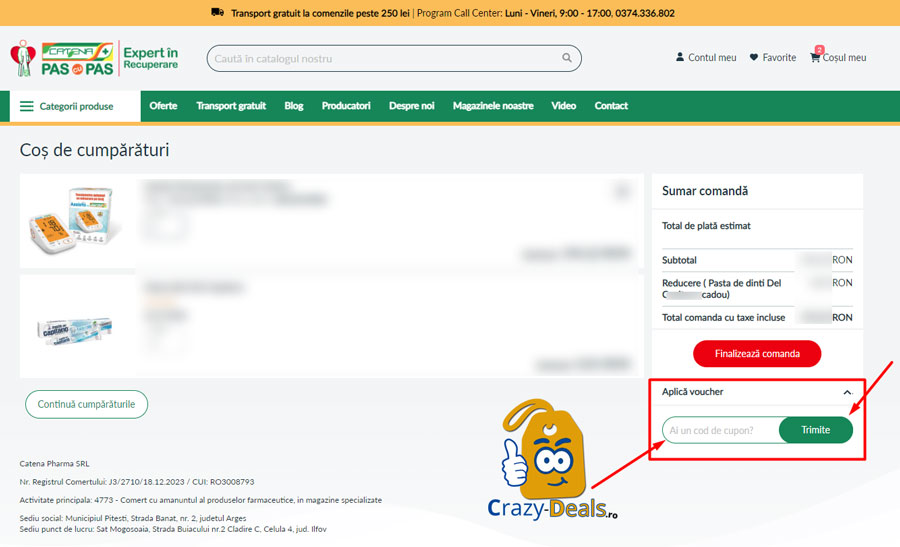The height and width of the screenshot is (547, 900).
Task: Click the delivery truck icon in banner
Action: (x=218, y=12)
